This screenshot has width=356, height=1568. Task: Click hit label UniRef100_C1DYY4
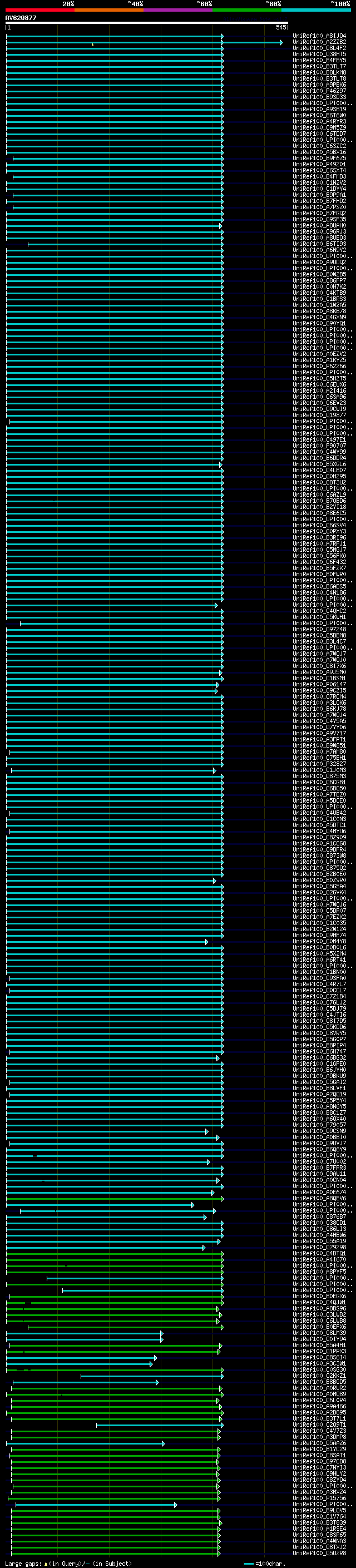pyautogui.click(x=319, y=189)
